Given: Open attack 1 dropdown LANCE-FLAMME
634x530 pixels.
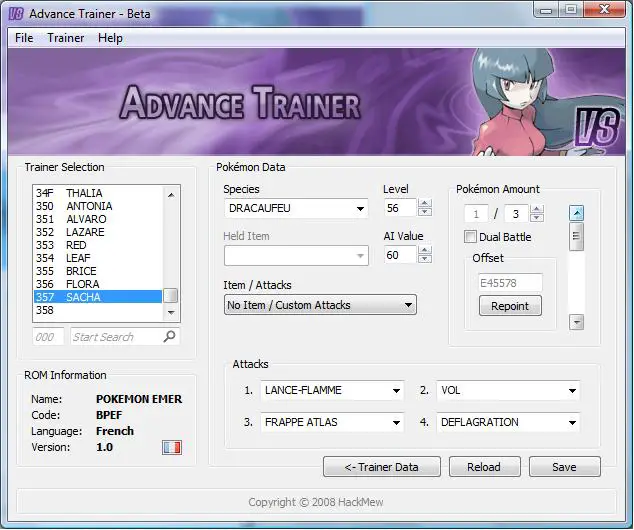Looking at the screenshot, I should click(x=332, y=390).
